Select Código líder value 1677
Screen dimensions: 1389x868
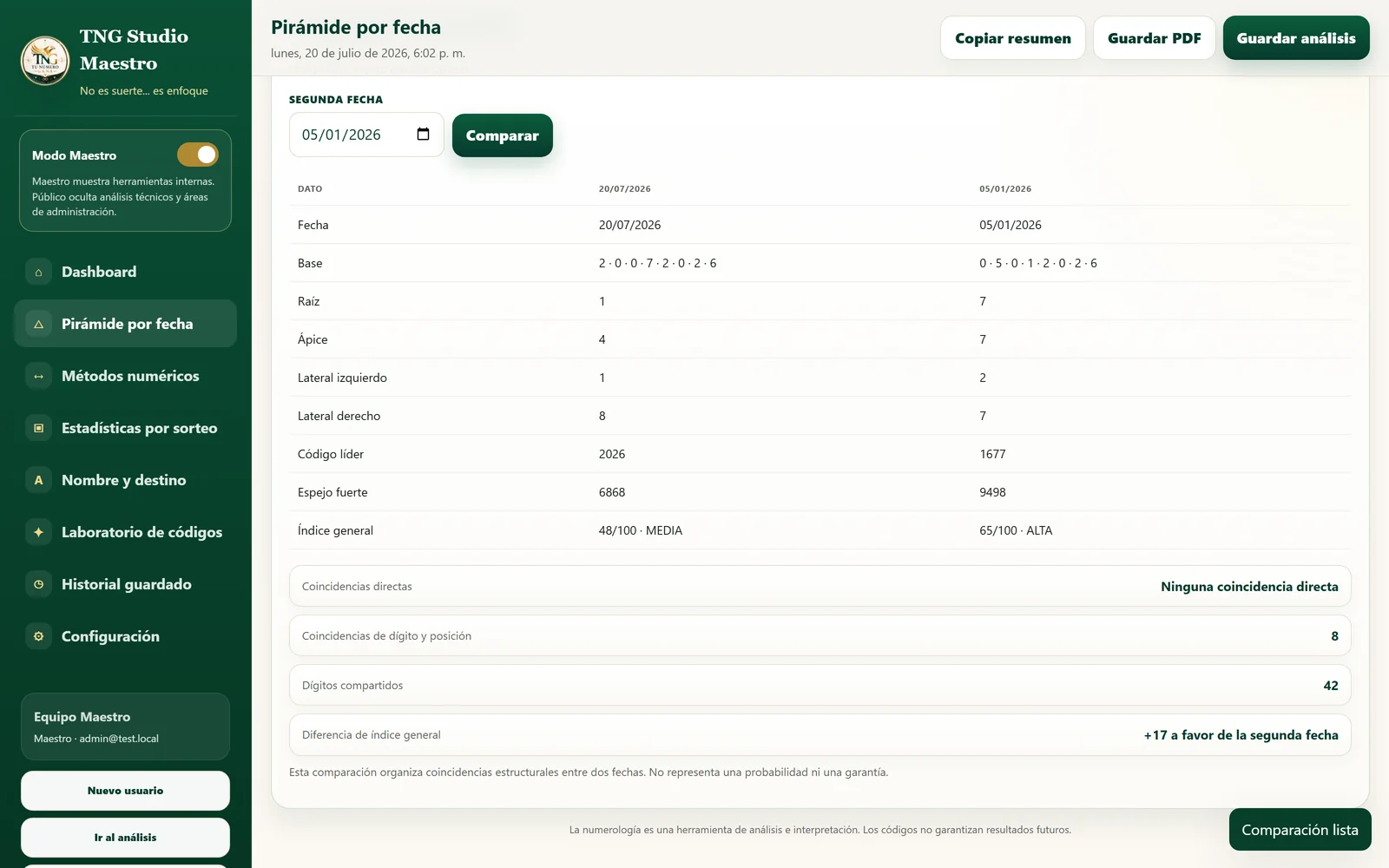pyautogui.click(x=992, y=454)
